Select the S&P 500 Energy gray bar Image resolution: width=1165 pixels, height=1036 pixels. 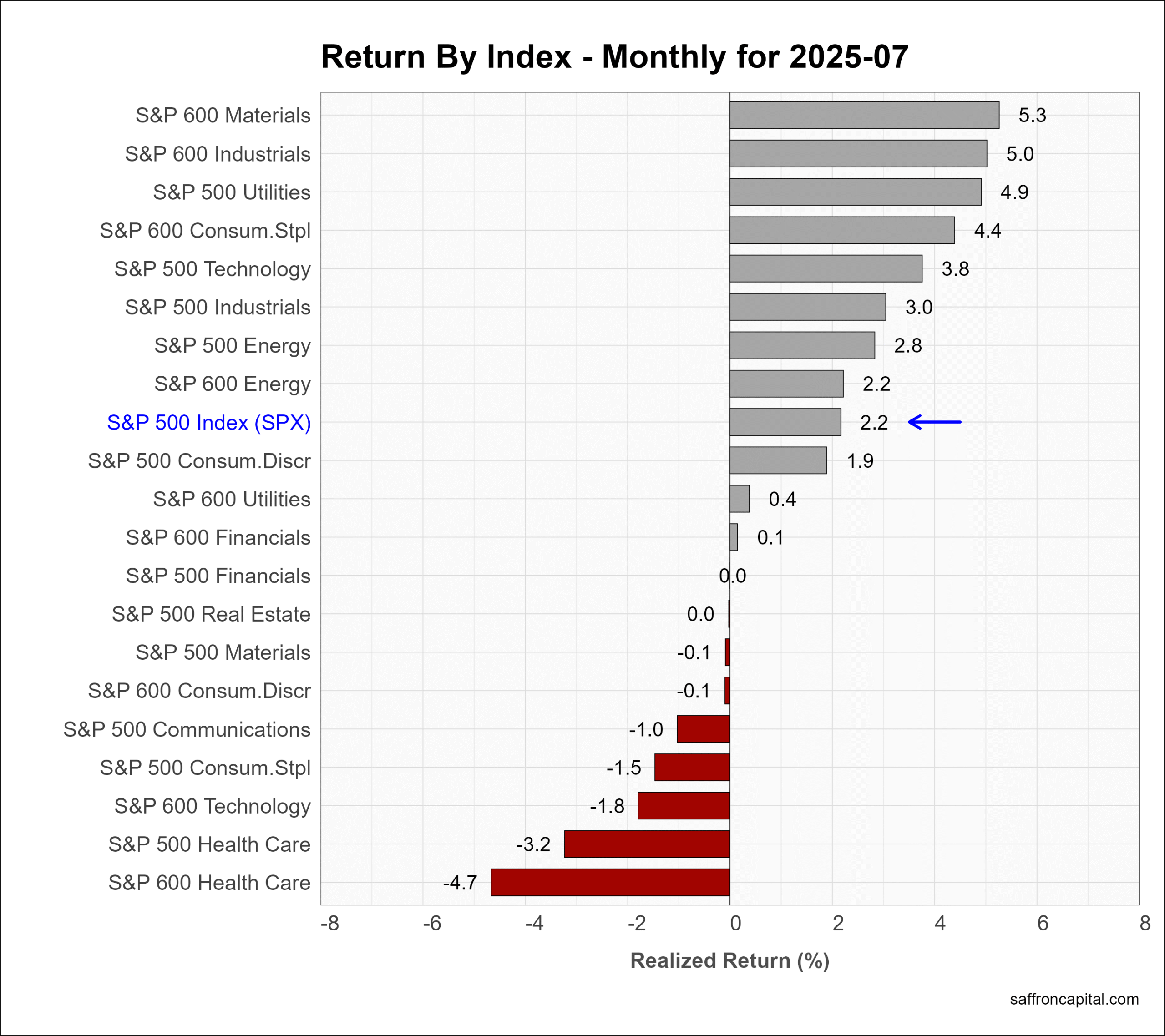[802, 346]
